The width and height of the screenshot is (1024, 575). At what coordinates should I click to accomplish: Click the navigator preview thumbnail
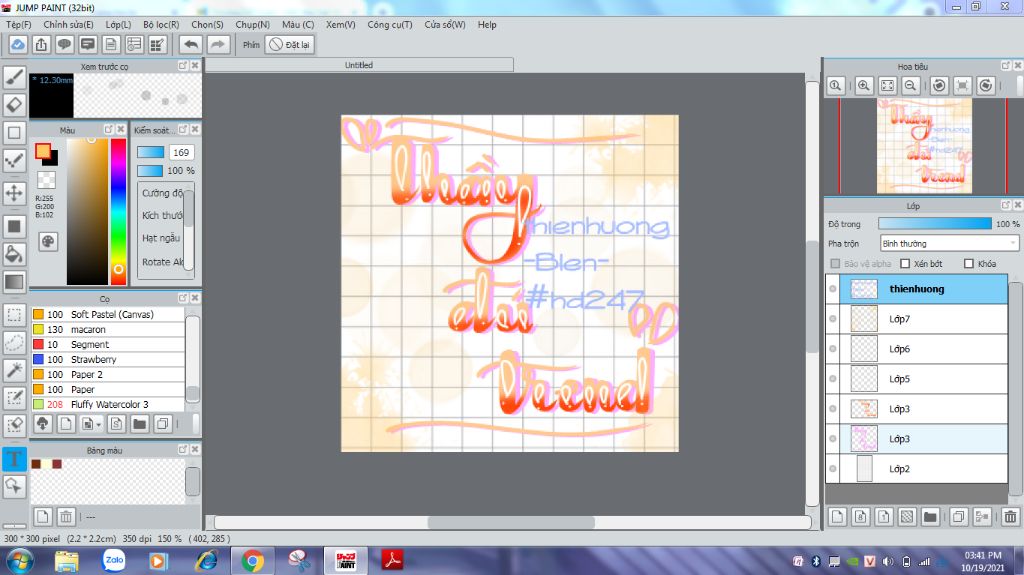click(x=924, y=146)
